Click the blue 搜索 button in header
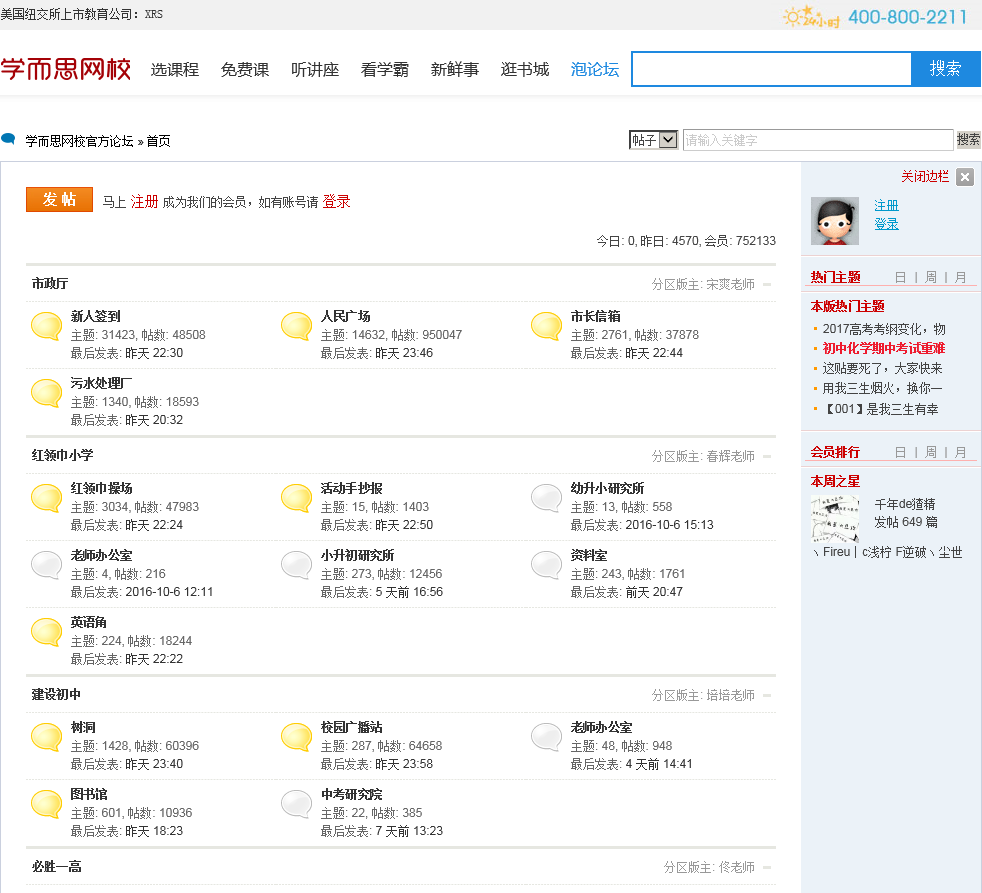Screen dimensions: 982x893 (946, 69)
